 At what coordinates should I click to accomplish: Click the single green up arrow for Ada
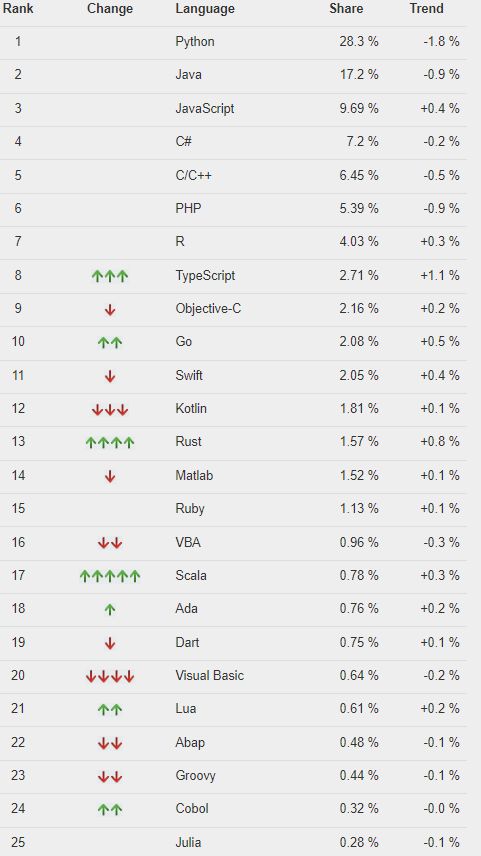click(x=110, y=609)
